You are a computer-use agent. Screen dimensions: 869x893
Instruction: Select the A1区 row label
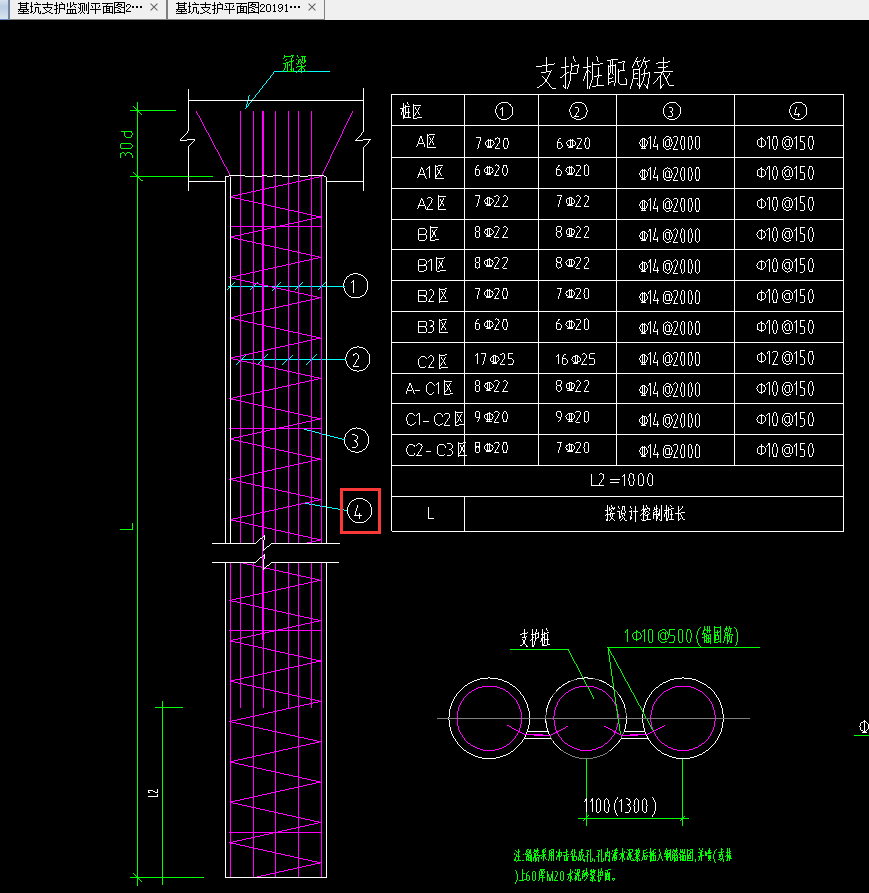pos(430,173)
